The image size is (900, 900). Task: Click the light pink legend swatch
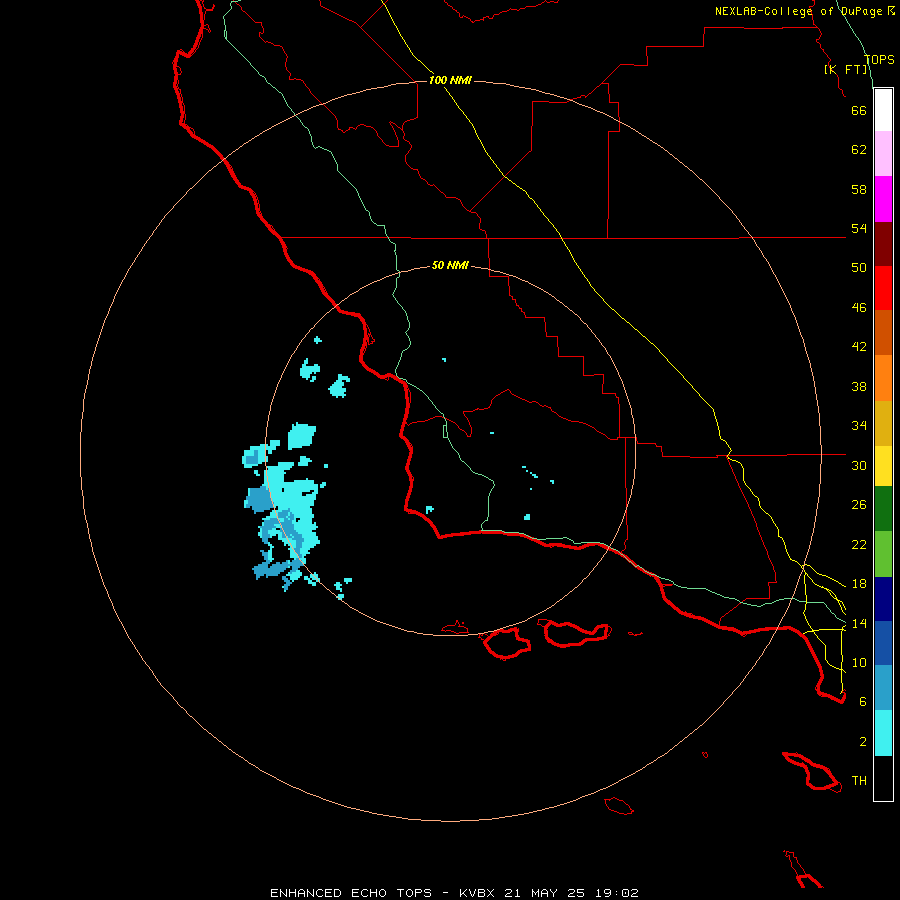tap(883, 154)
